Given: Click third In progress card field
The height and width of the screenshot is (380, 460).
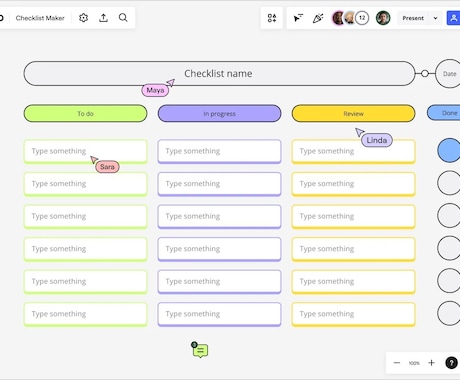Looking at the screenshot, I should tap(219, 216).
